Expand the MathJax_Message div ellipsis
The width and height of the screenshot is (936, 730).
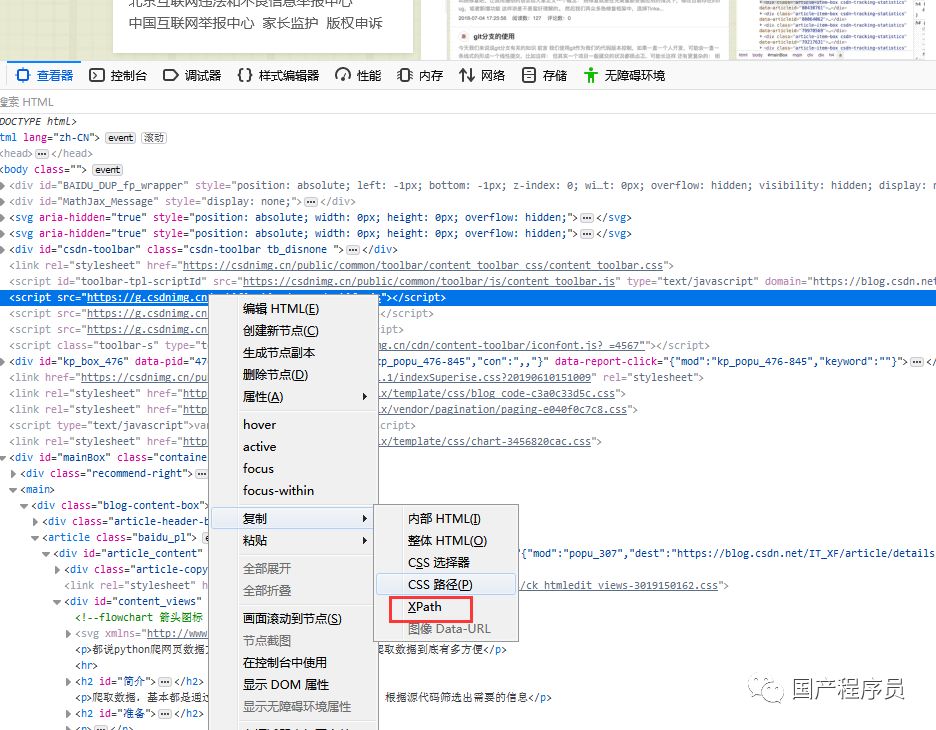pyautogui.click(x=310, y=202)
